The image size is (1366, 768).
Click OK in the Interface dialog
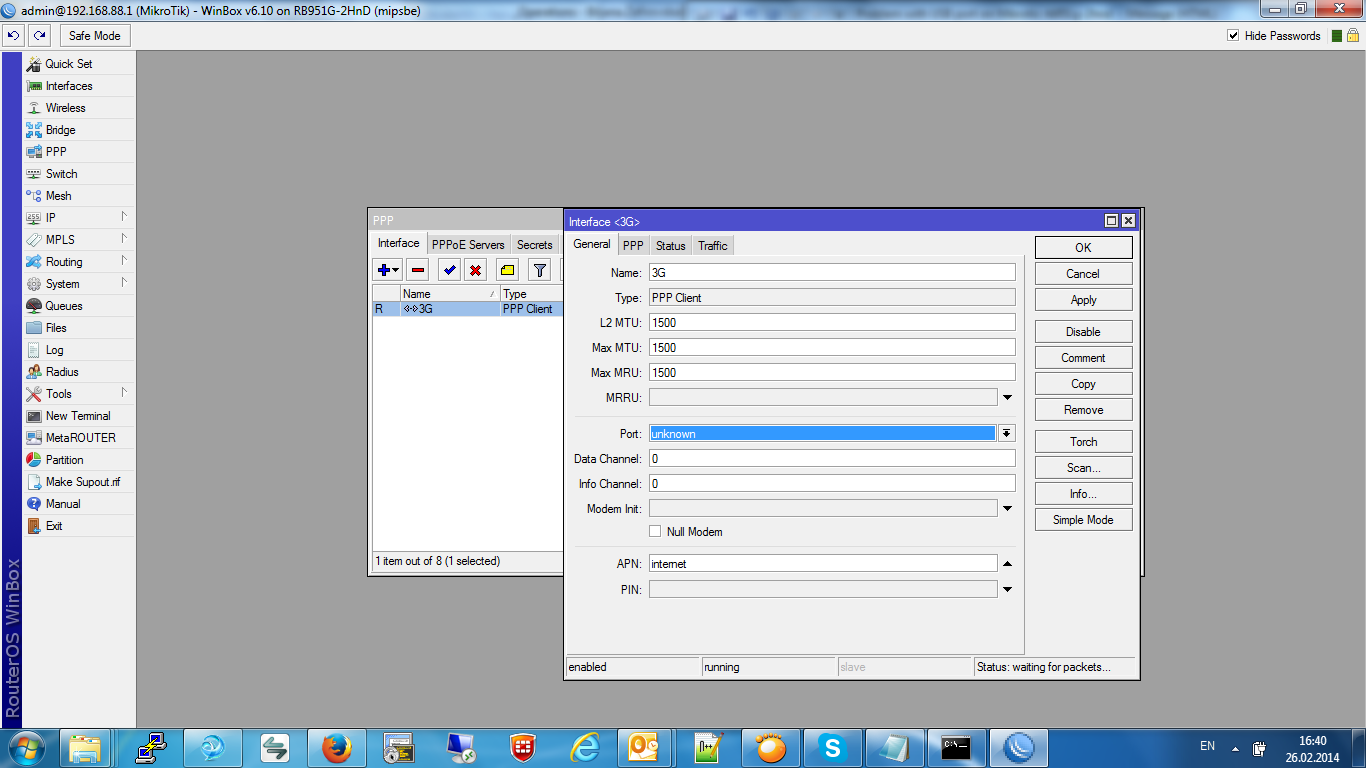pos(1084,248)
